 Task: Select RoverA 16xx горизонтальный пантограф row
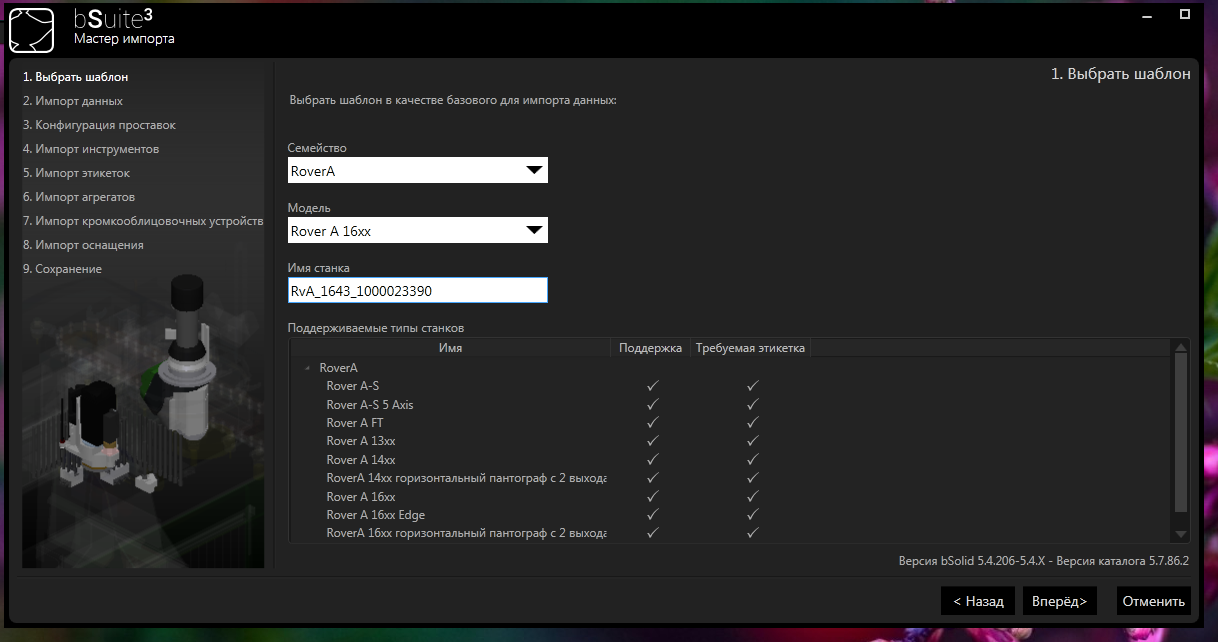(x=730, y=533)
